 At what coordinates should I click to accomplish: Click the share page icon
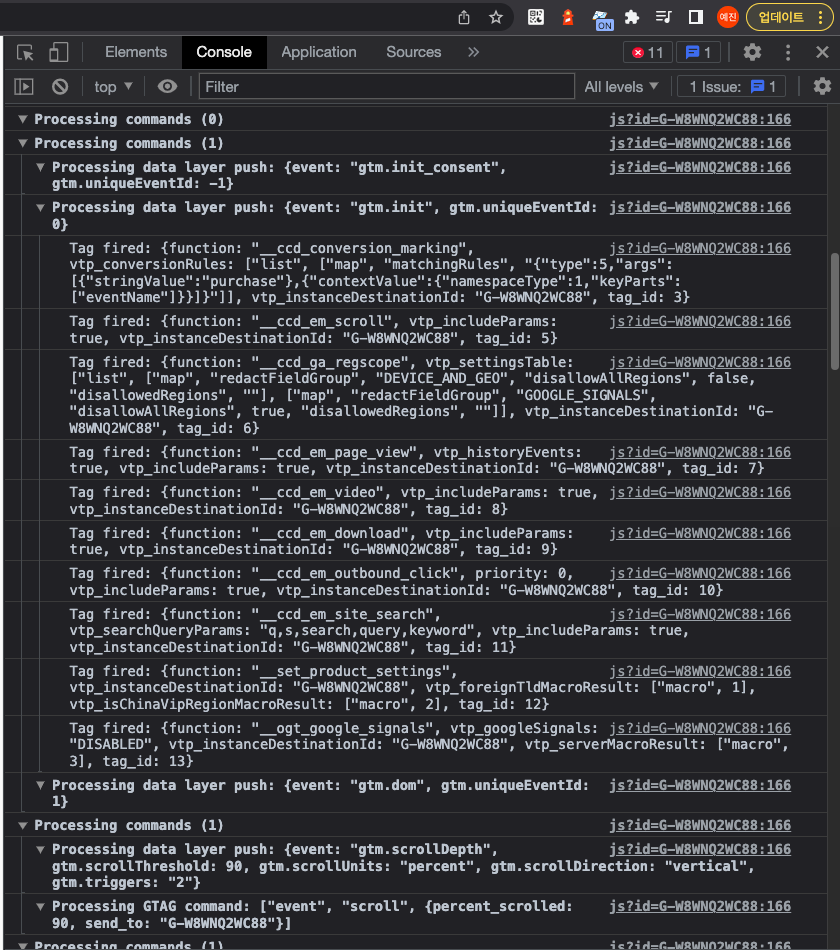[x=464, y=18]
